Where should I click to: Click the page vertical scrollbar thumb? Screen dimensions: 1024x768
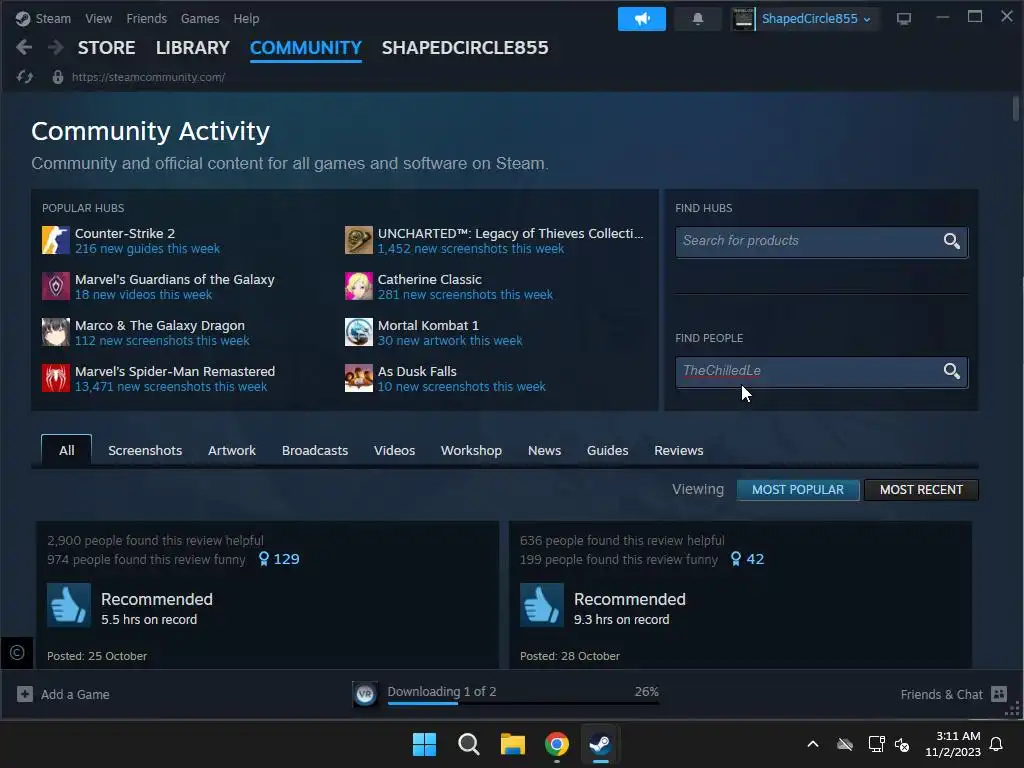click(x=1016, y=108)
